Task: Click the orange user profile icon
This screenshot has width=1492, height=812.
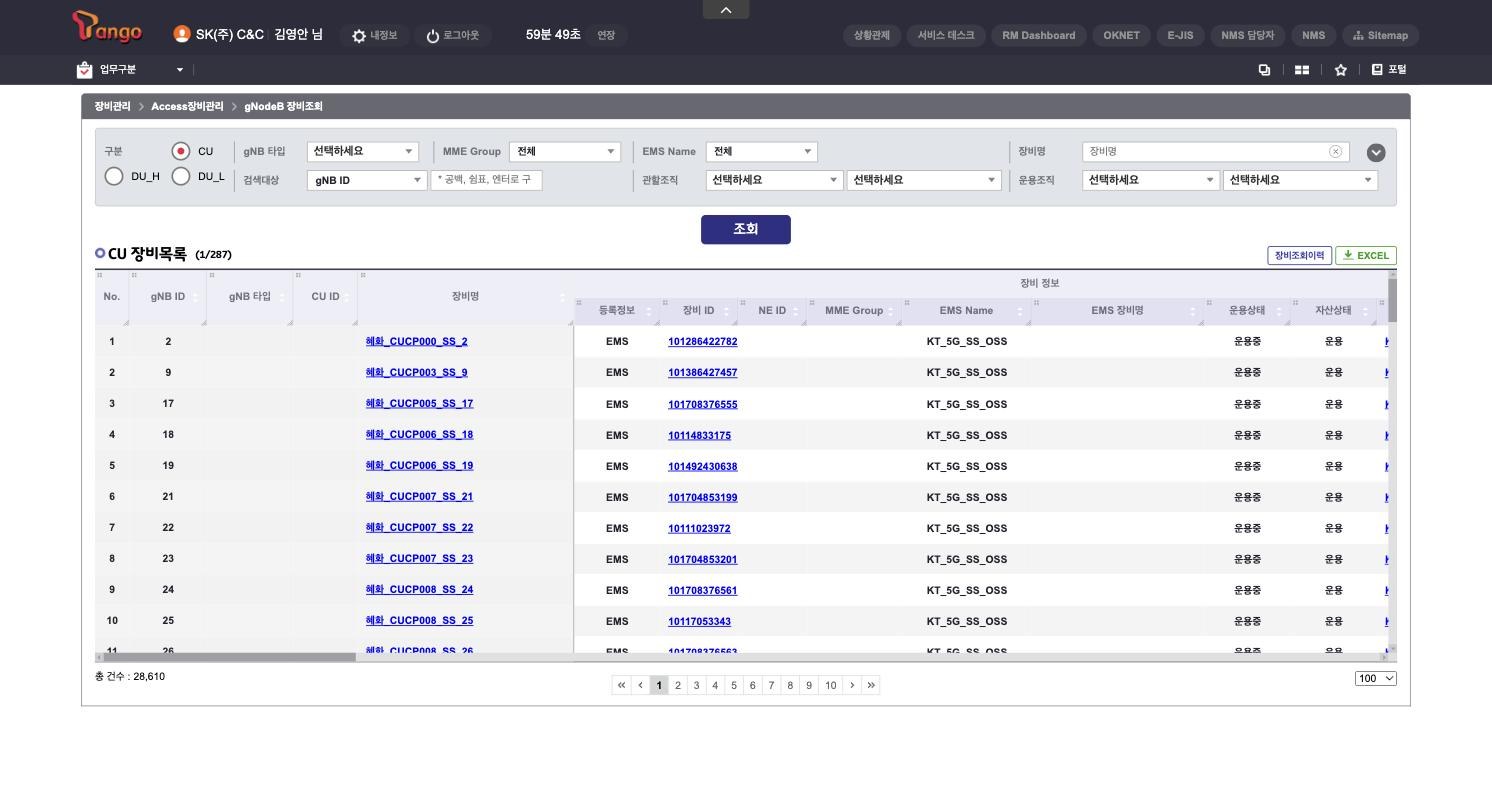Action: 181,34
